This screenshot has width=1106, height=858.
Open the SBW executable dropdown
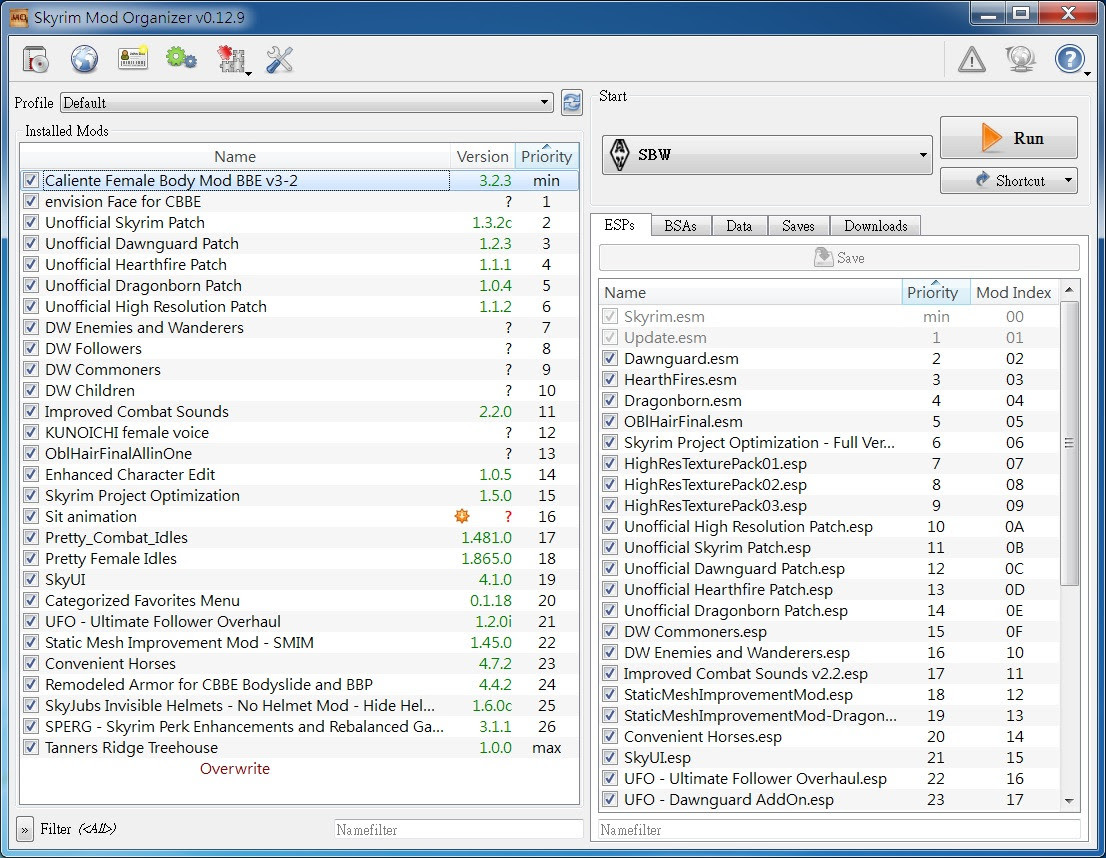pyautogui.click(x=767, y=155)
